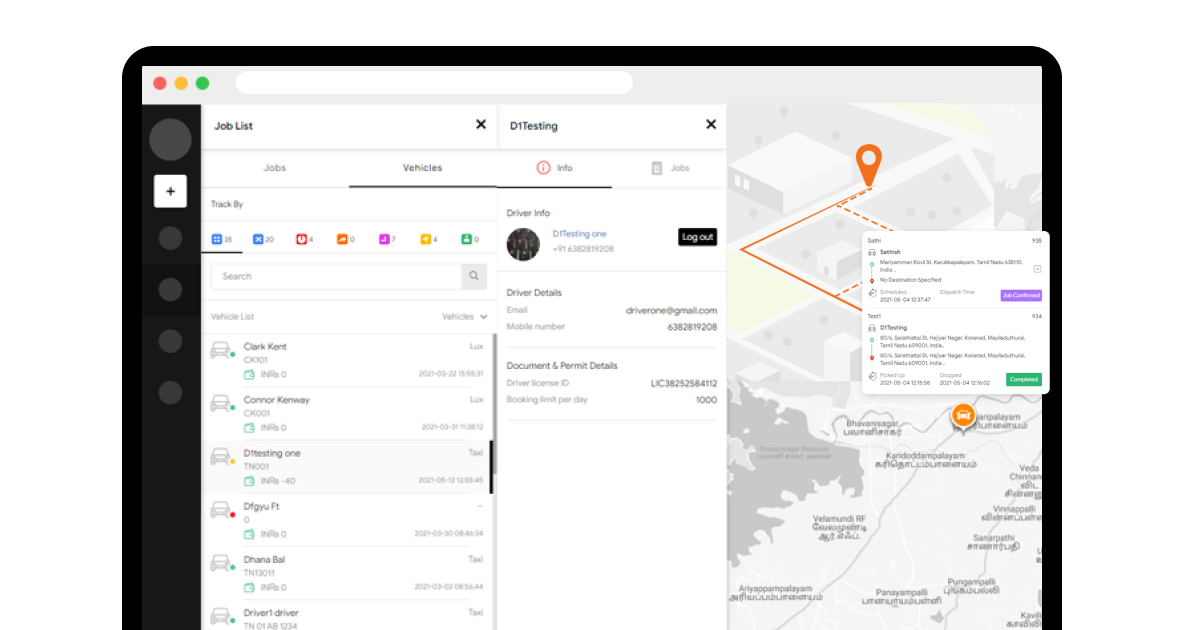Select the Driver1 driver vehicle name

click(271, 612)
